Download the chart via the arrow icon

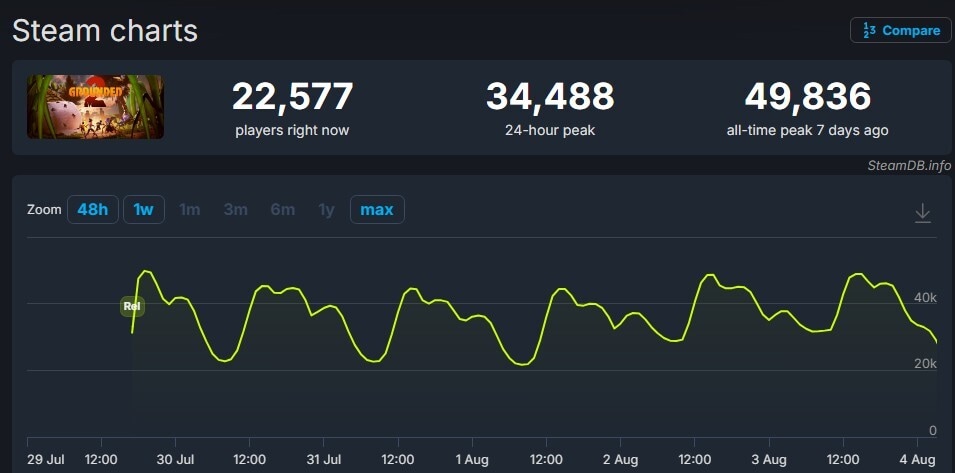(923, 213)
